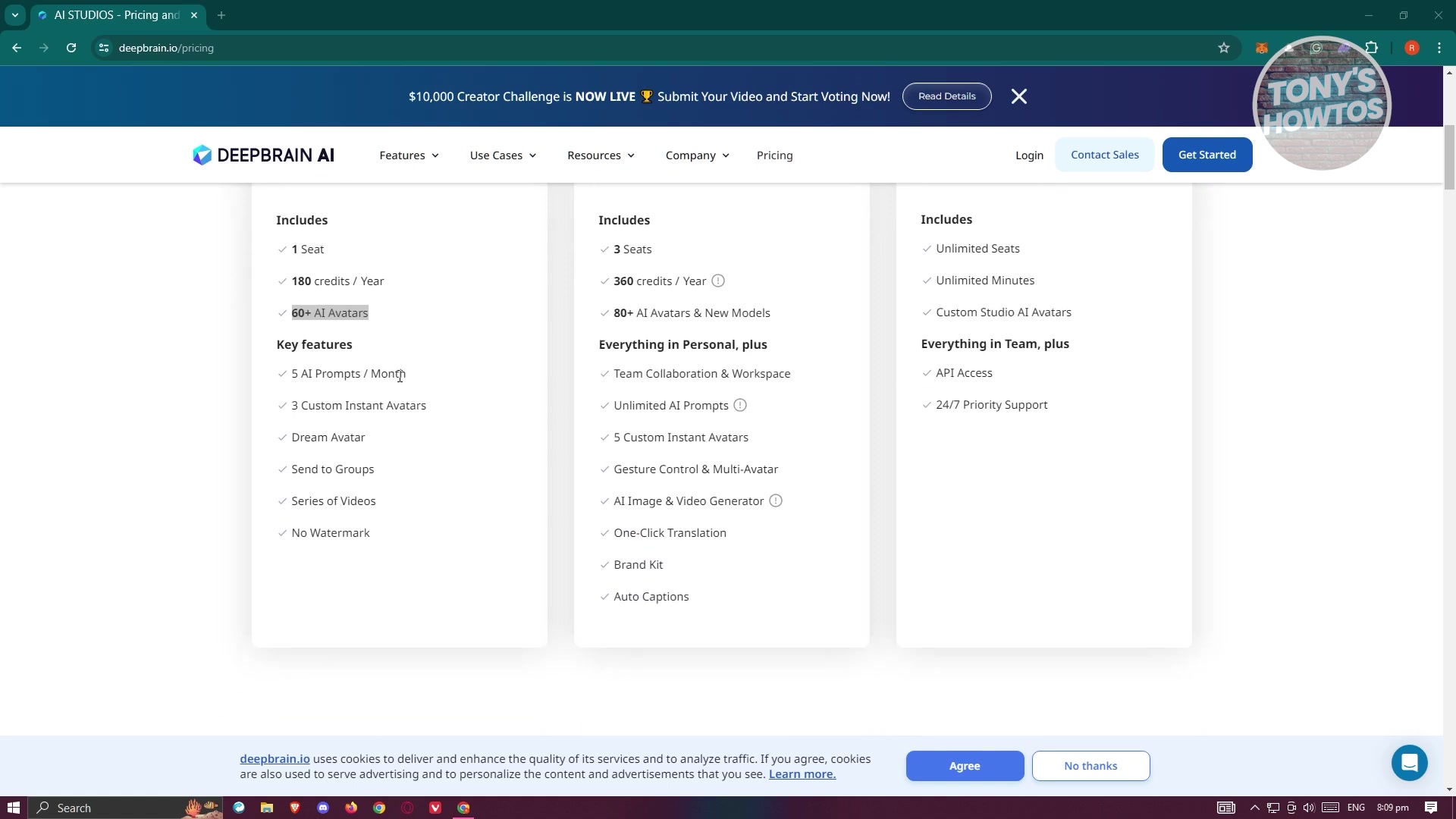1456x819 pixels.
Task: View site information icon in address bar
Action: [104, 48]
